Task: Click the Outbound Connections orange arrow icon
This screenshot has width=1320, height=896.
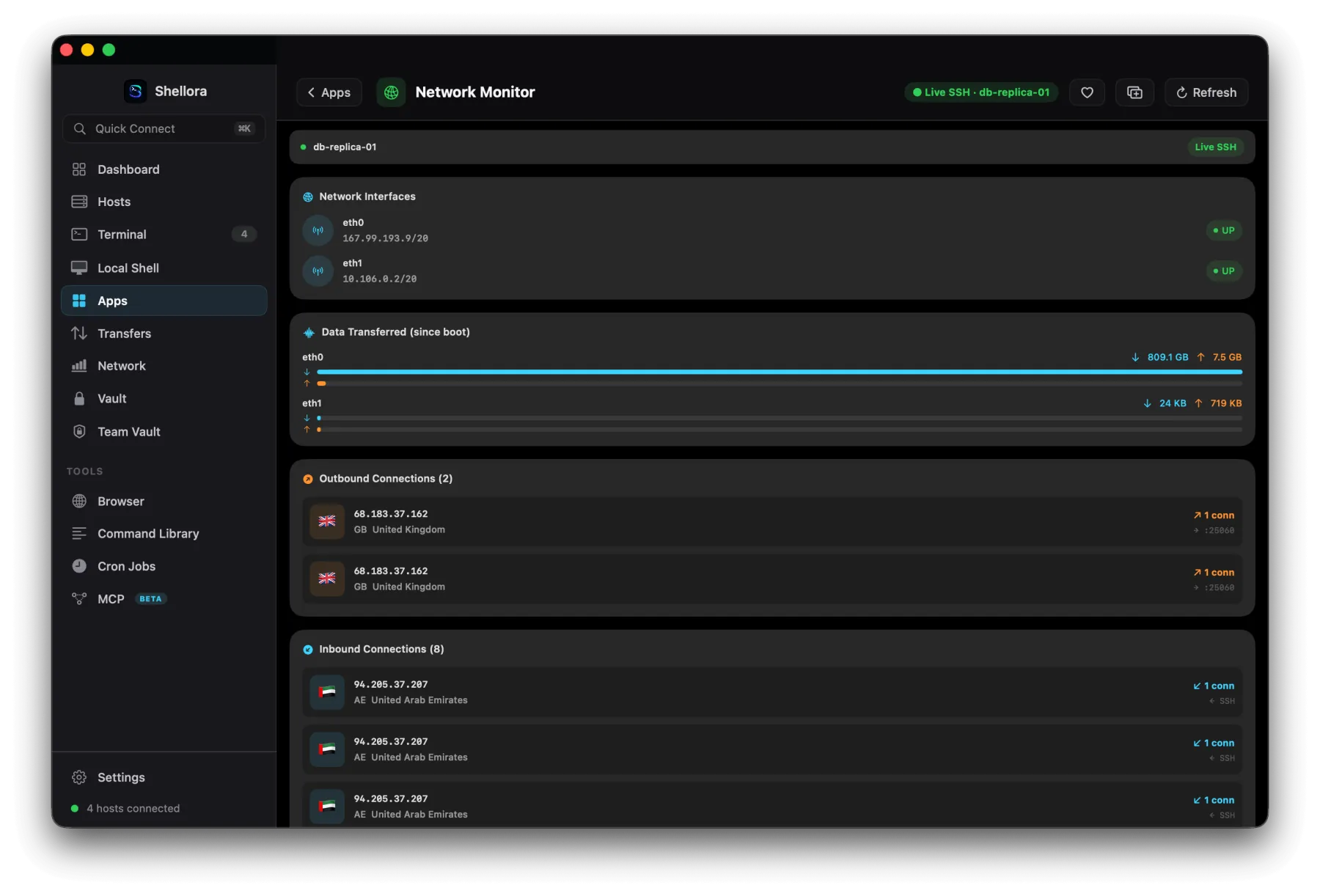Action: tap(308, 479)
